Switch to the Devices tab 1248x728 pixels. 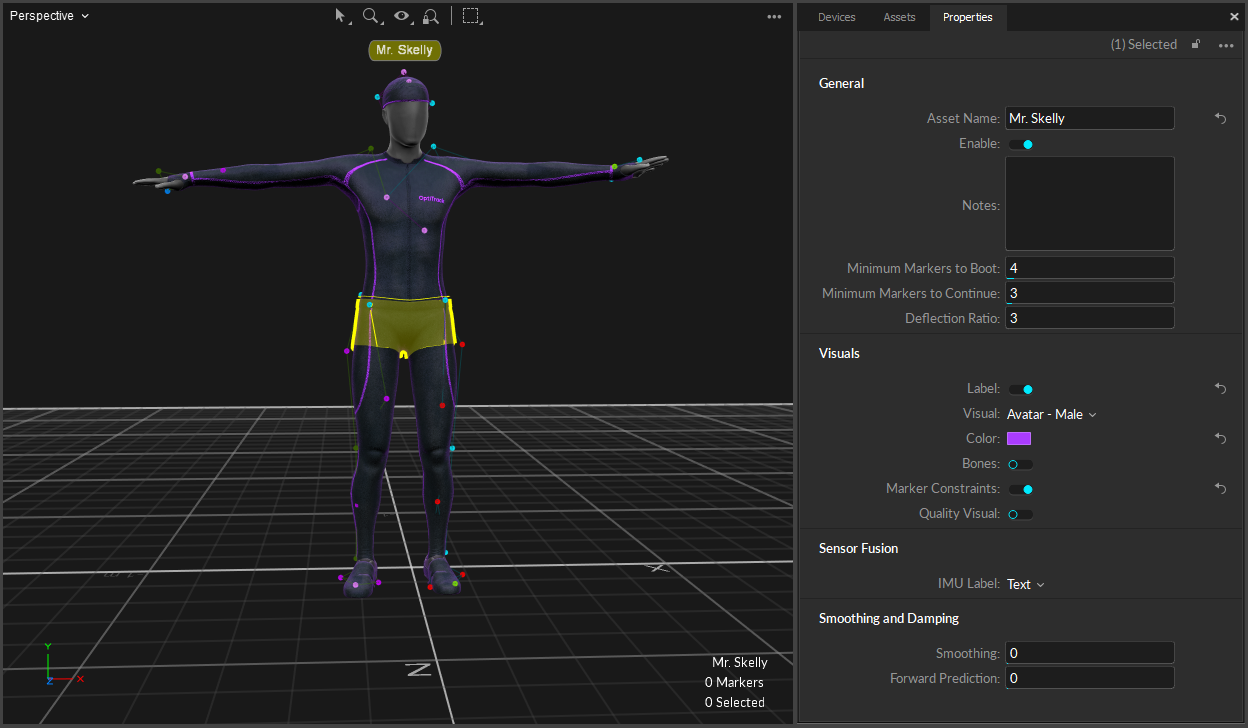tap(836, 17)
